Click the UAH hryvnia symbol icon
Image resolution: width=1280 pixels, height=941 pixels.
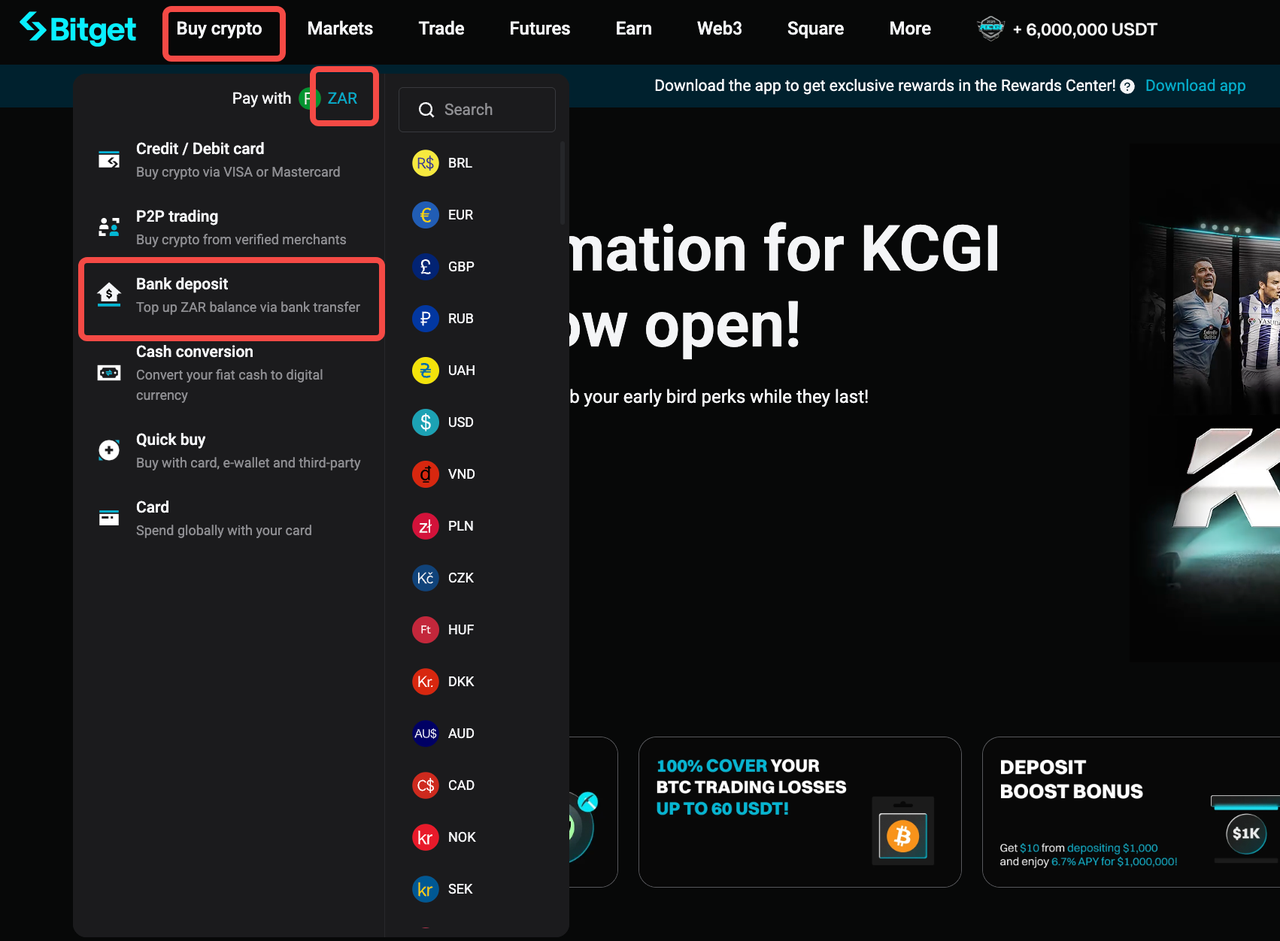point(425,370)
